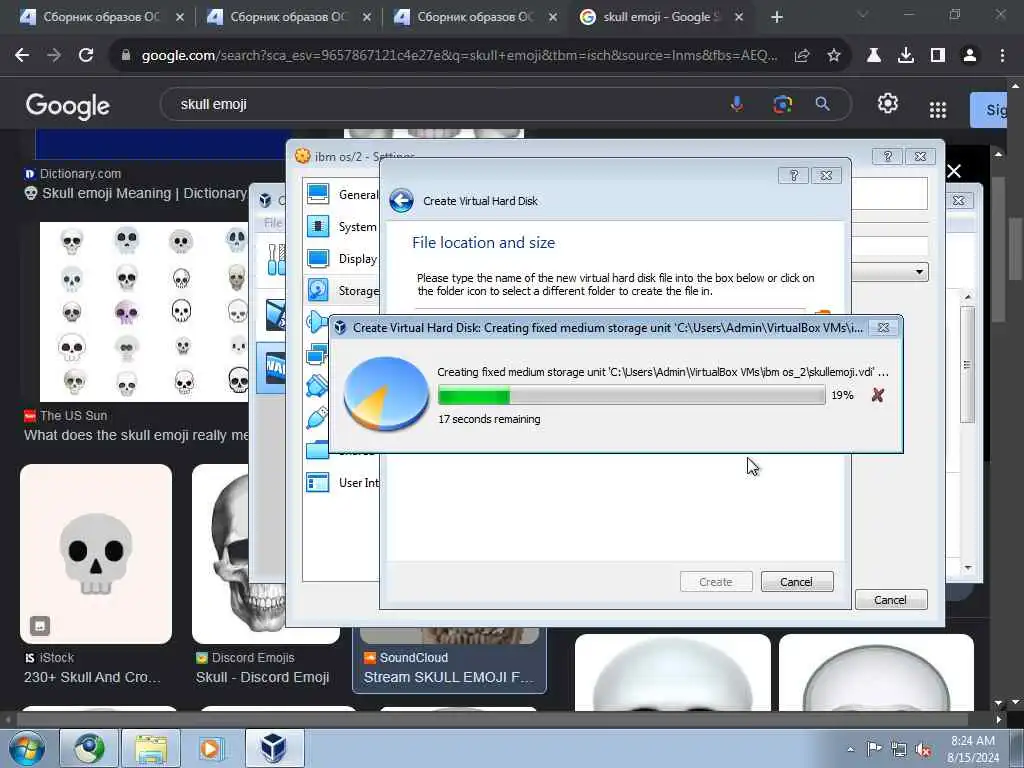Click the Google search magnifier button

point(823,104)
